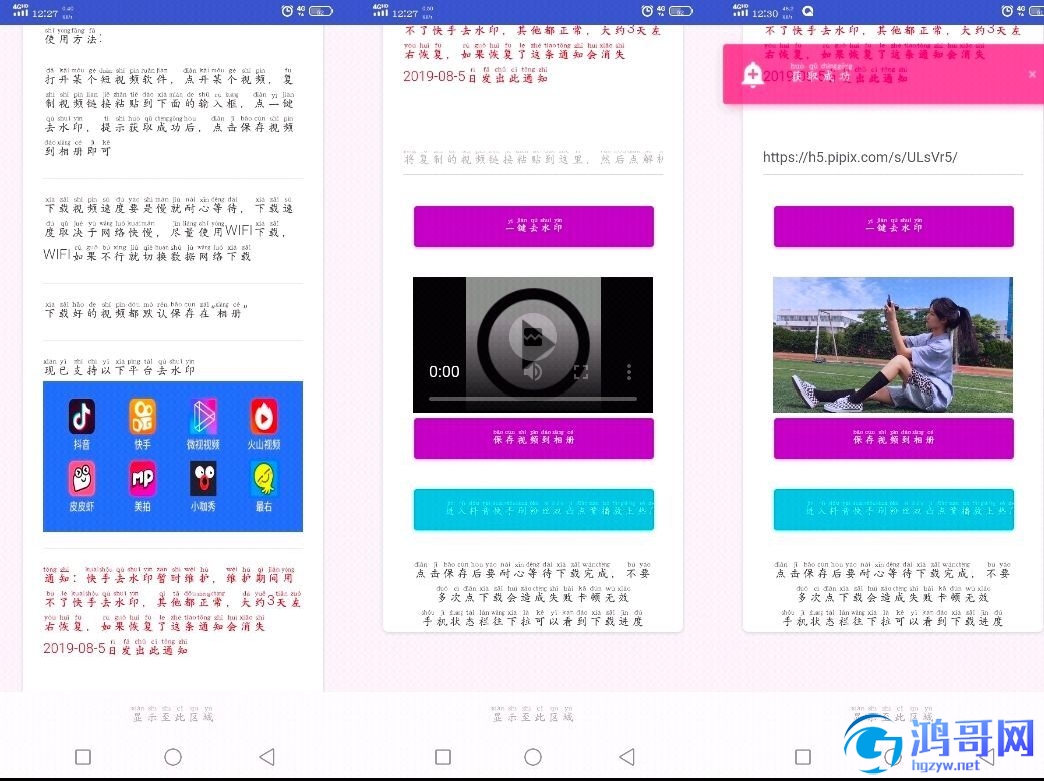Tap the 快手 app icon
The width and height of the screenshot is (1044, 781).
[142, 417]
